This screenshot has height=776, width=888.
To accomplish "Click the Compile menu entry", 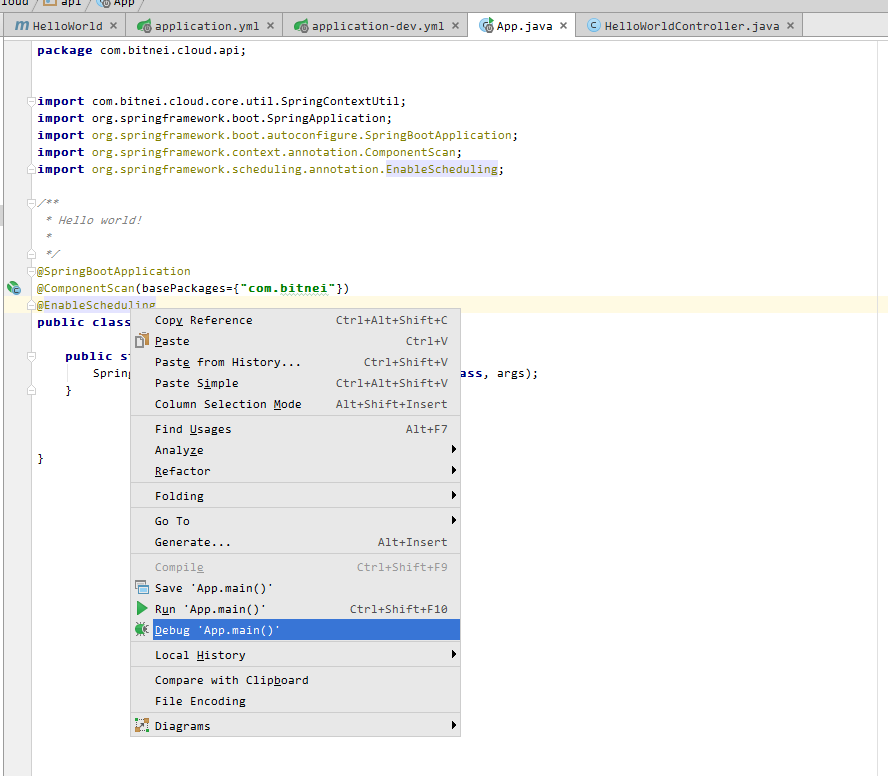I will 295,567.
